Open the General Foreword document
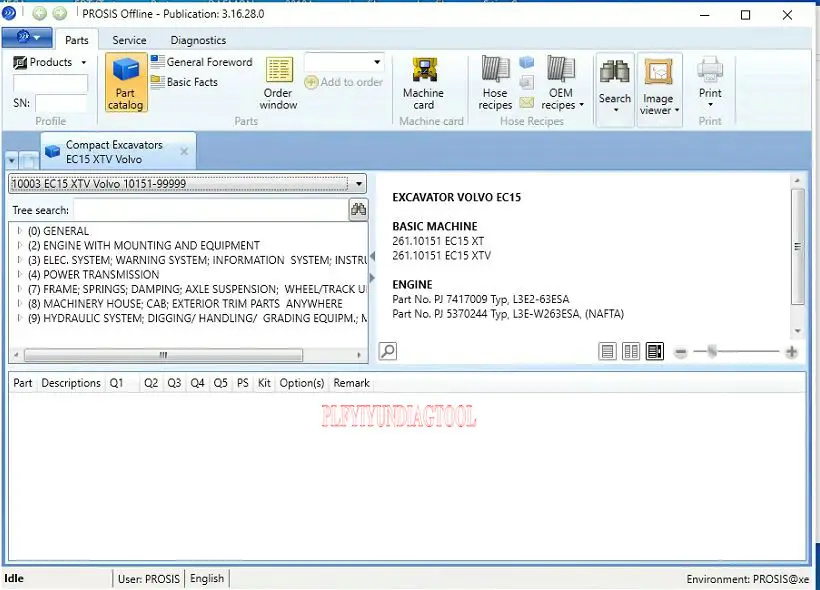The image size is (820, 590). [201, 62]
